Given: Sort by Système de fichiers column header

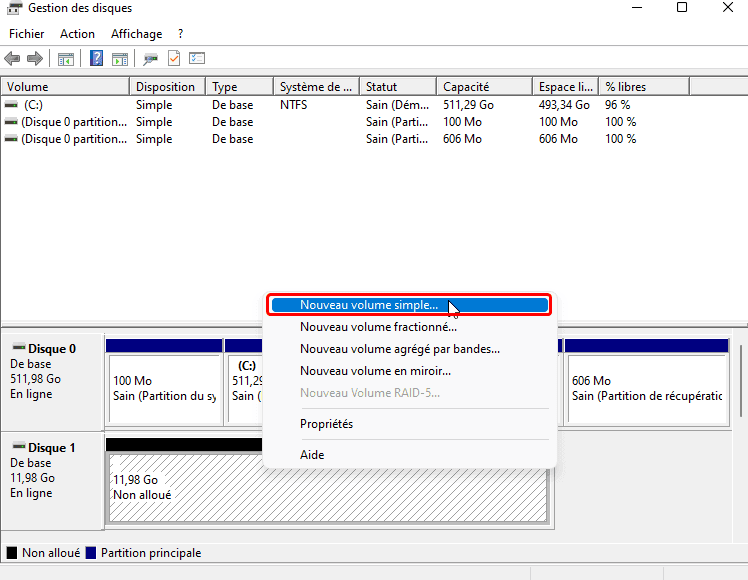Looking at the screenshot, I should [316, 87].
